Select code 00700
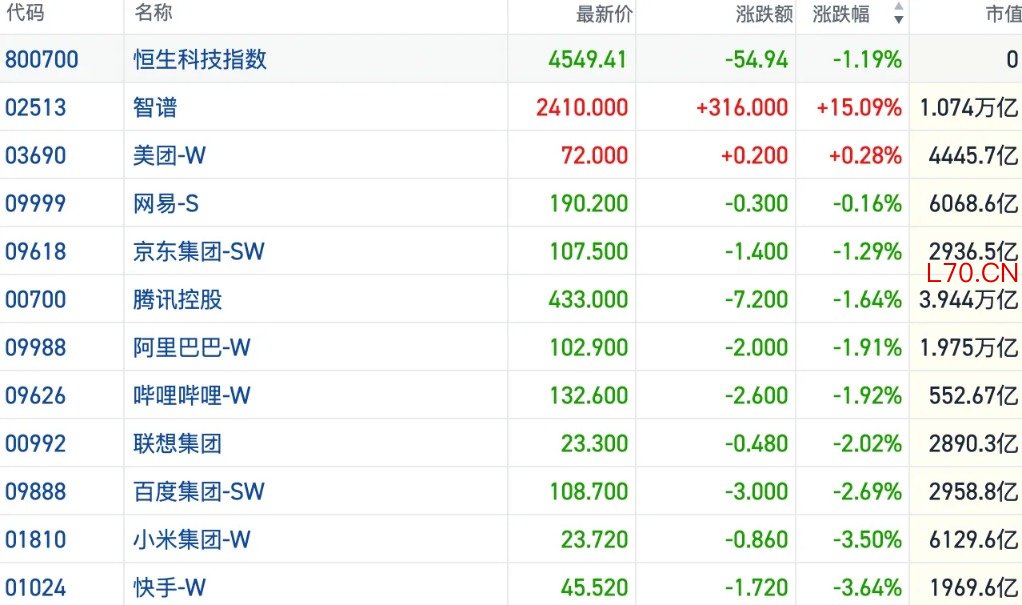1022x605 pixels. (x=35, y=300)
